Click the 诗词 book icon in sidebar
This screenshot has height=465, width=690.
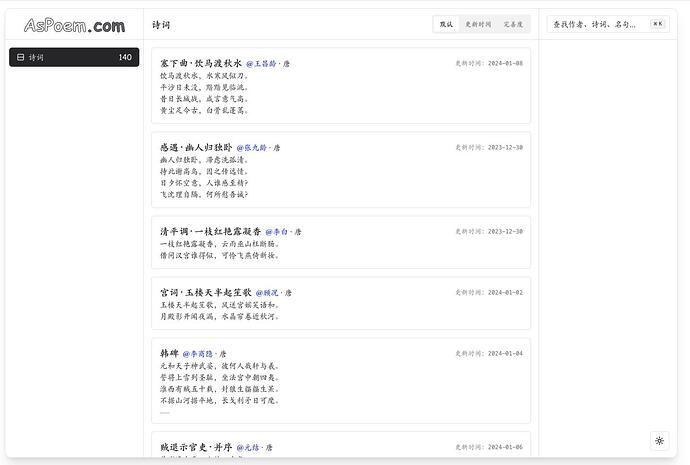coord(21,58)
